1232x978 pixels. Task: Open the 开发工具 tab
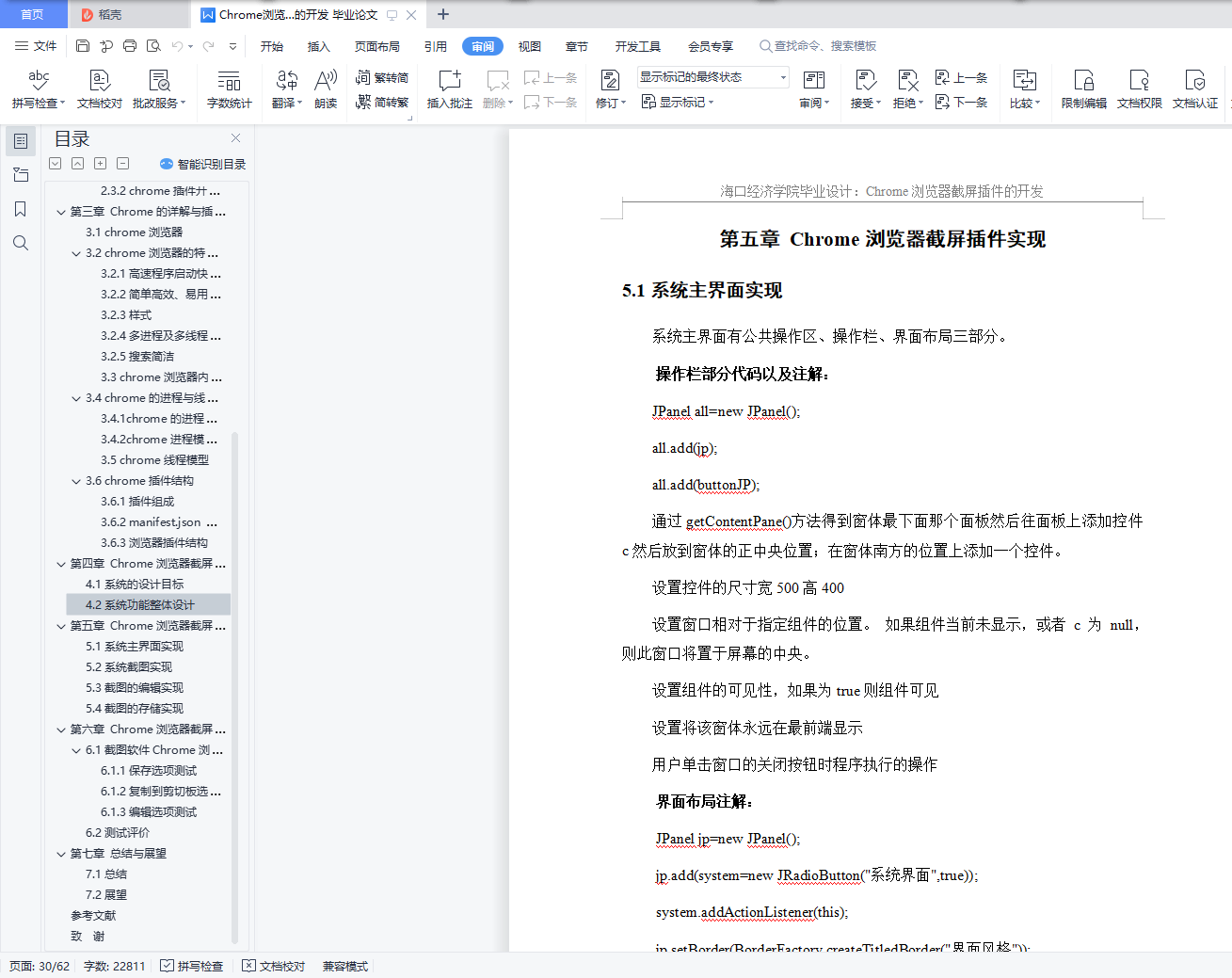pos(638,46)
